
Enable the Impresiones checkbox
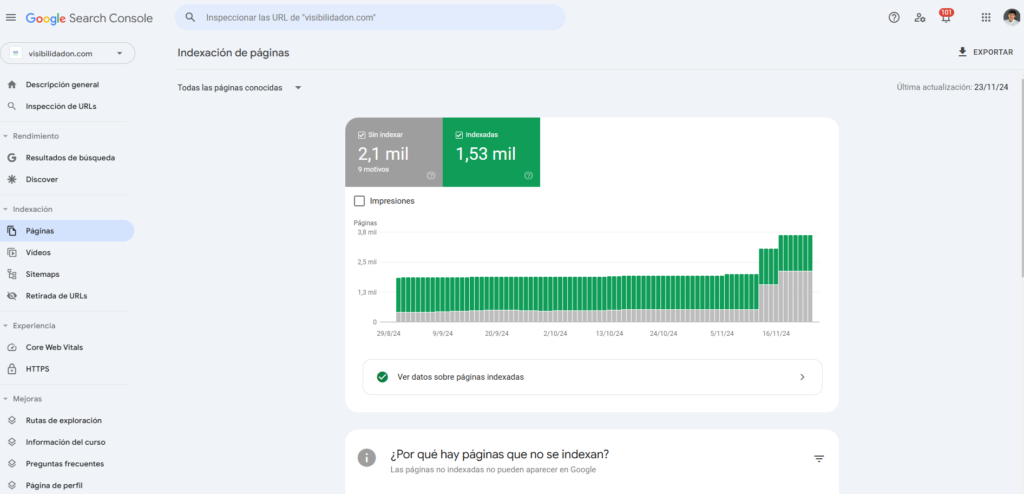coord(360,201)
